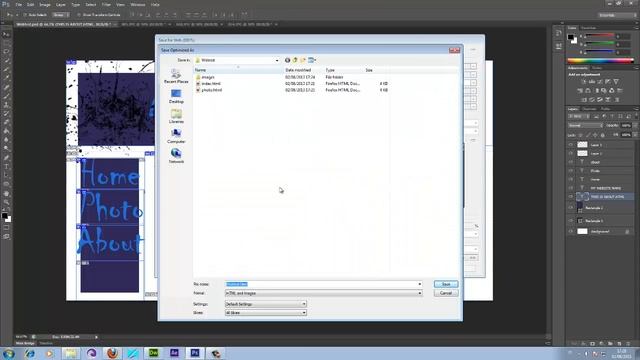640x360 pixels.
Task: Open the Slices dropdown (All Slices)
Action: tap(265, 313)
